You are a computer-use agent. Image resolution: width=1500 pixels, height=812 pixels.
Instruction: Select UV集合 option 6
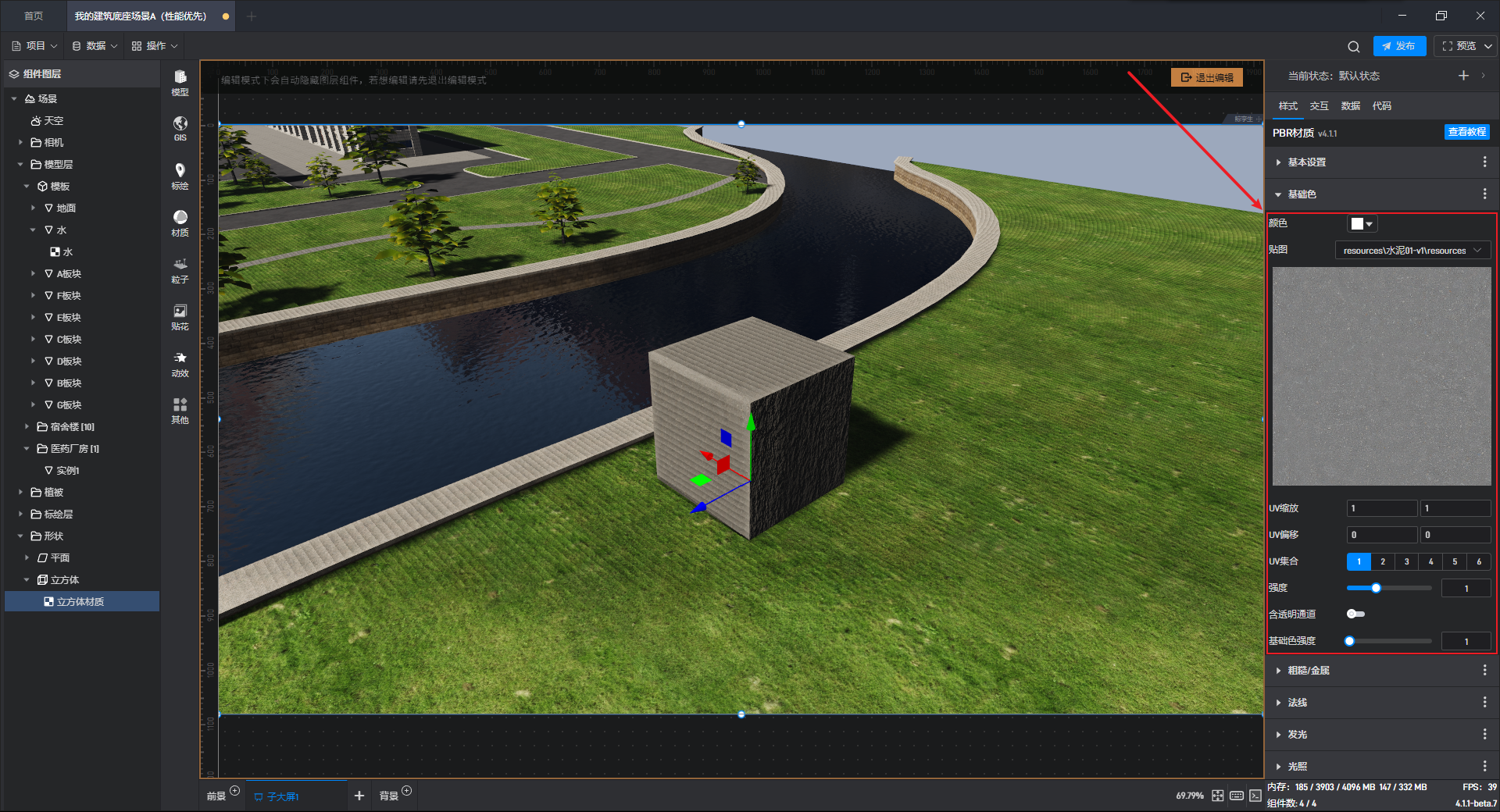pyautogui.click(x=1478, y=561)
